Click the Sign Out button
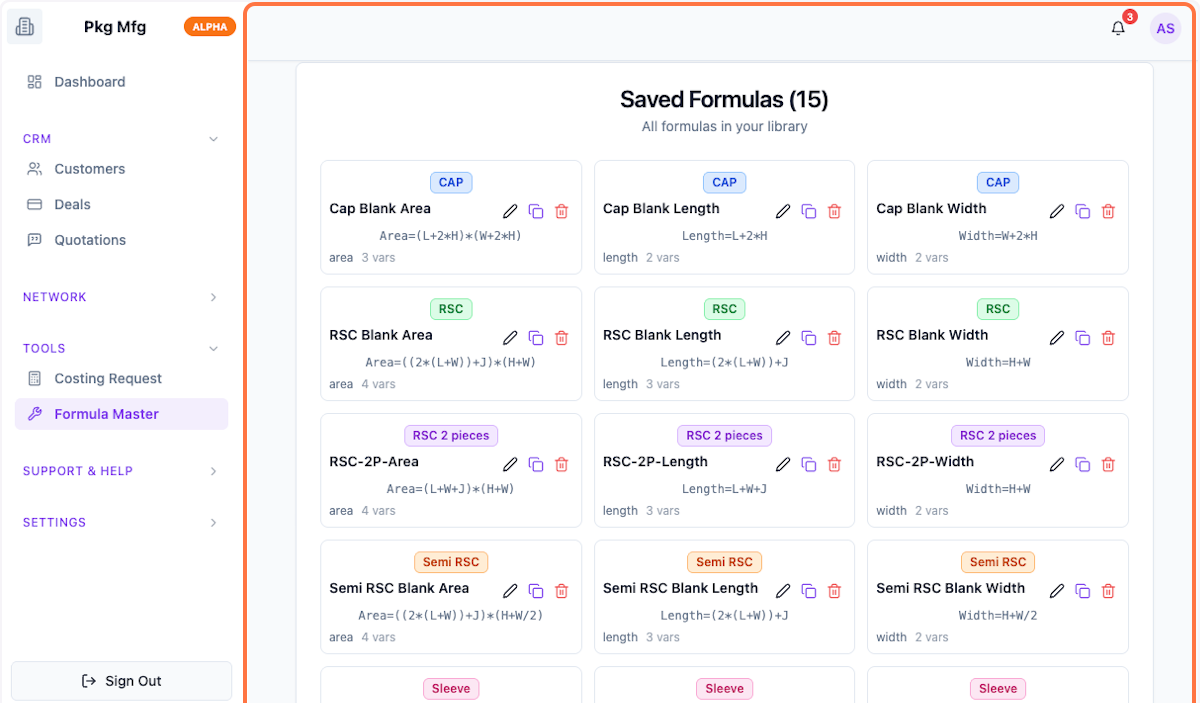 point(121,681)
